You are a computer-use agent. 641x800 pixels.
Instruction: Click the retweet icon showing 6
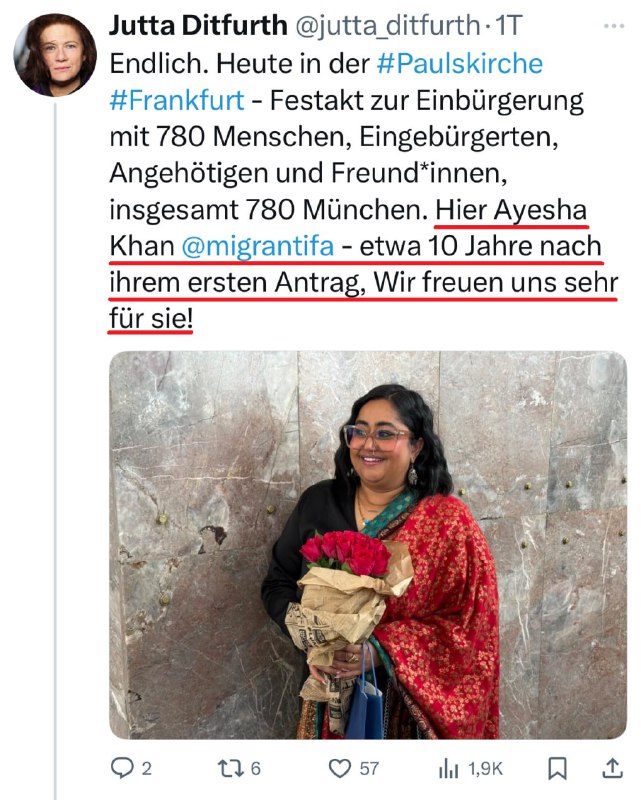pyautogui.click(x=230, y=768)
